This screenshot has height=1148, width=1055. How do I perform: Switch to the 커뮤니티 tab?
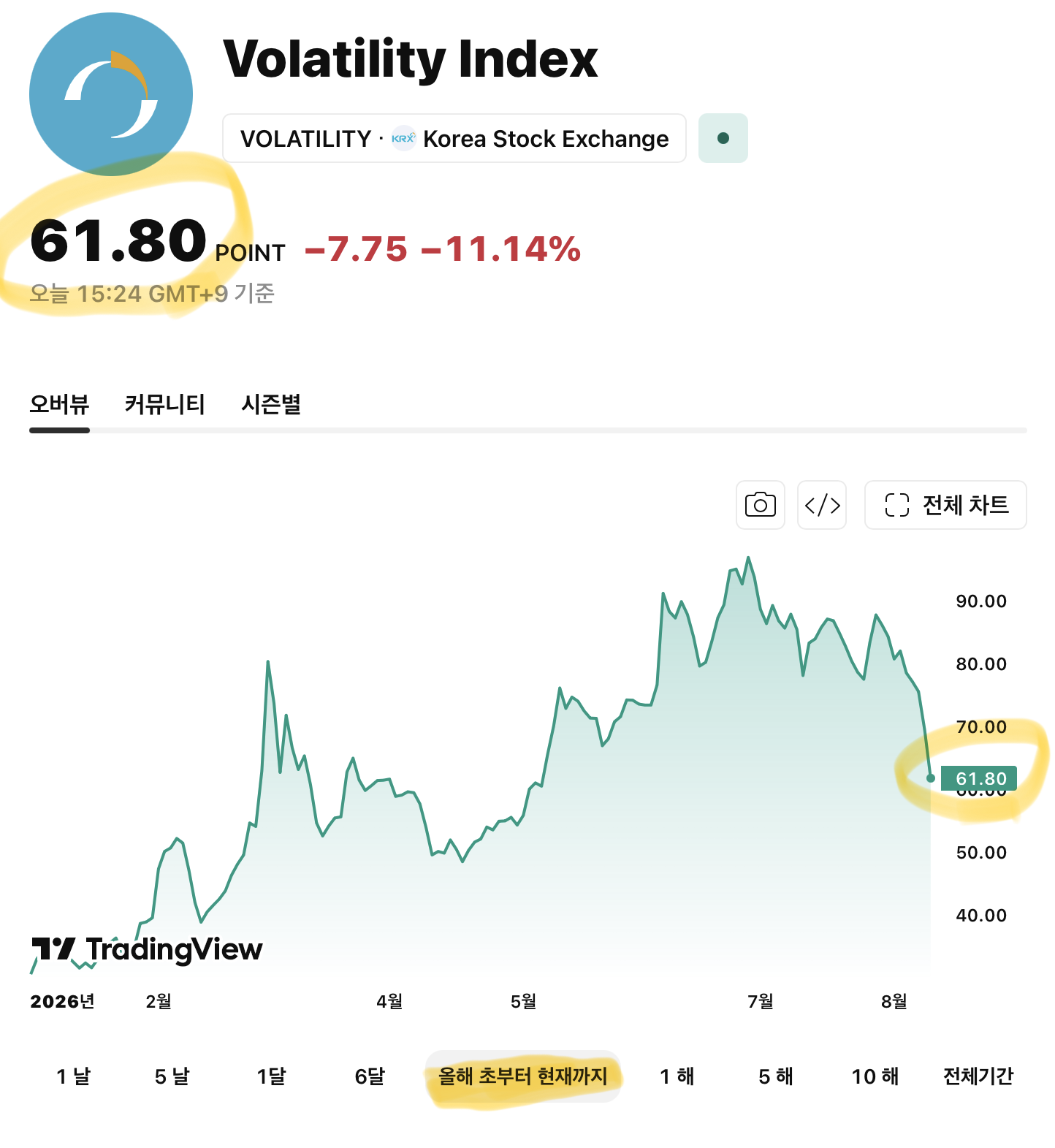click(x=164, y=404)
